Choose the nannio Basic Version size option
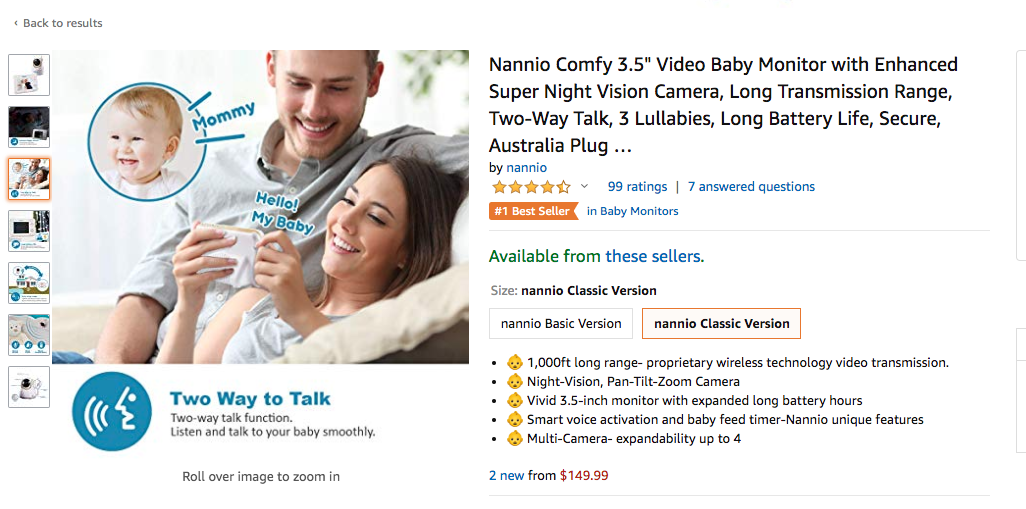 pos(561,324)
